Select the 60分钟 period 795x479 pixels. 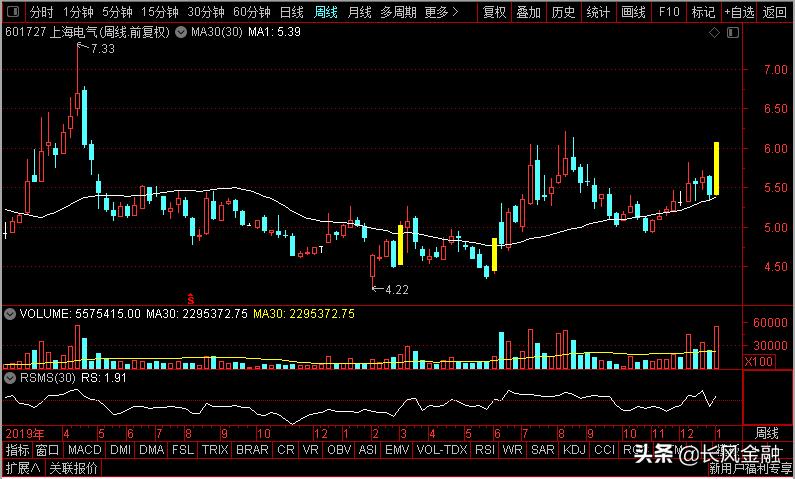(252, 12)
